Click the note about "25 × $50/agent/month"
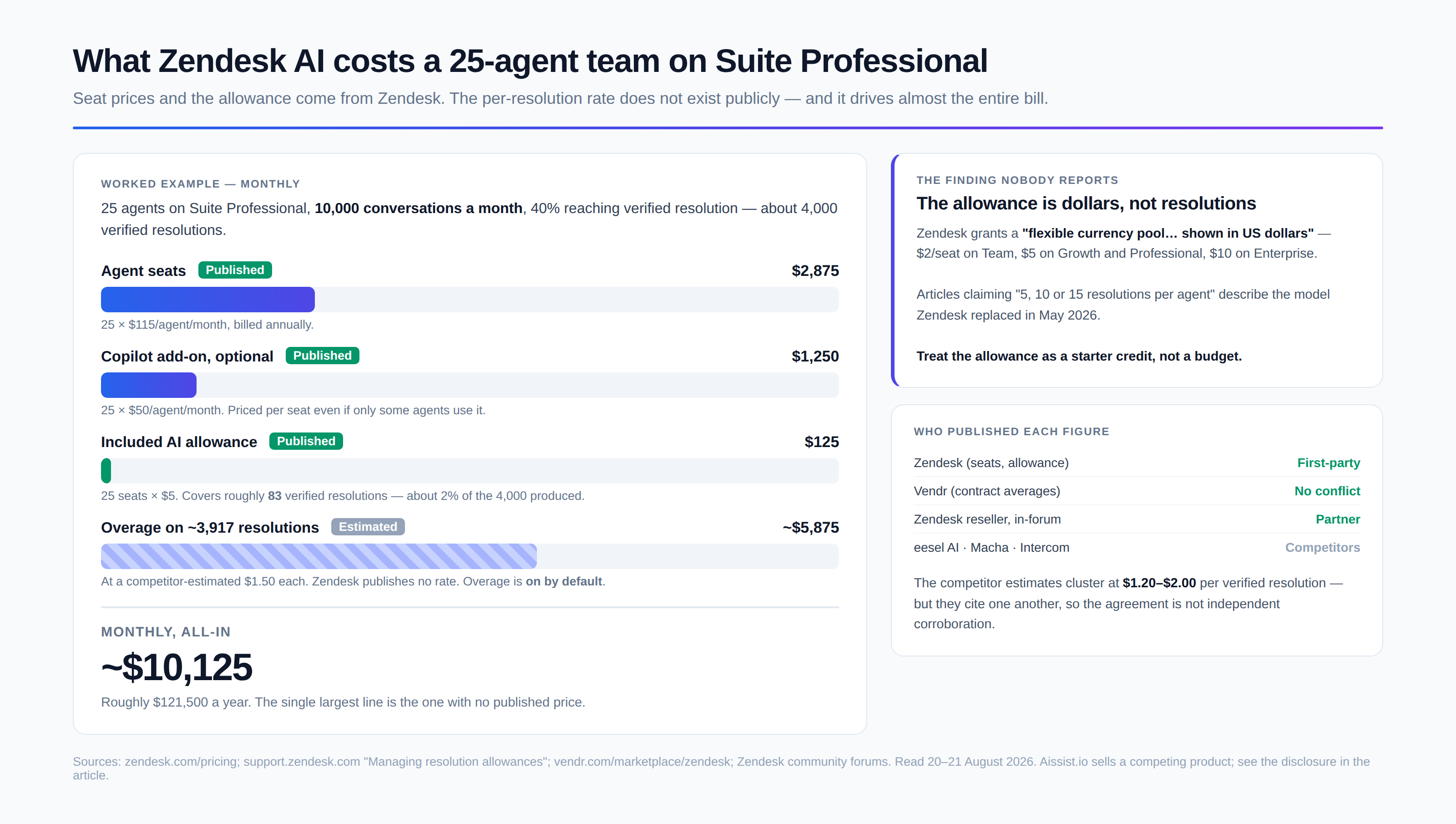Screen dimensions: 1456x824 coord(293,410)
